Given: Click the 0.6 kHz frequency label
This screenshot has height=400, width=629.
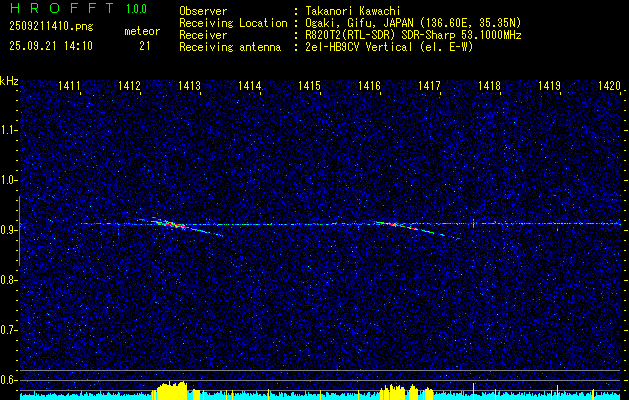Looking at the screenshot, I should tap(7, 380).
